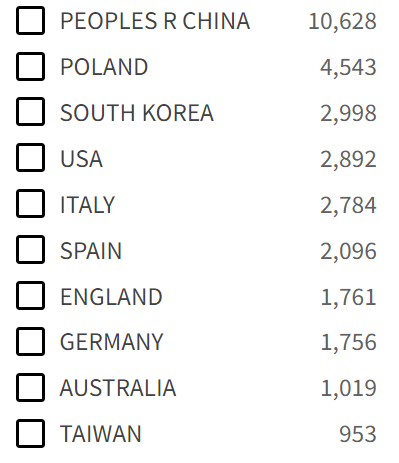Mark the SPAIN checkbox
399x463 pixels.
point(30,250)
